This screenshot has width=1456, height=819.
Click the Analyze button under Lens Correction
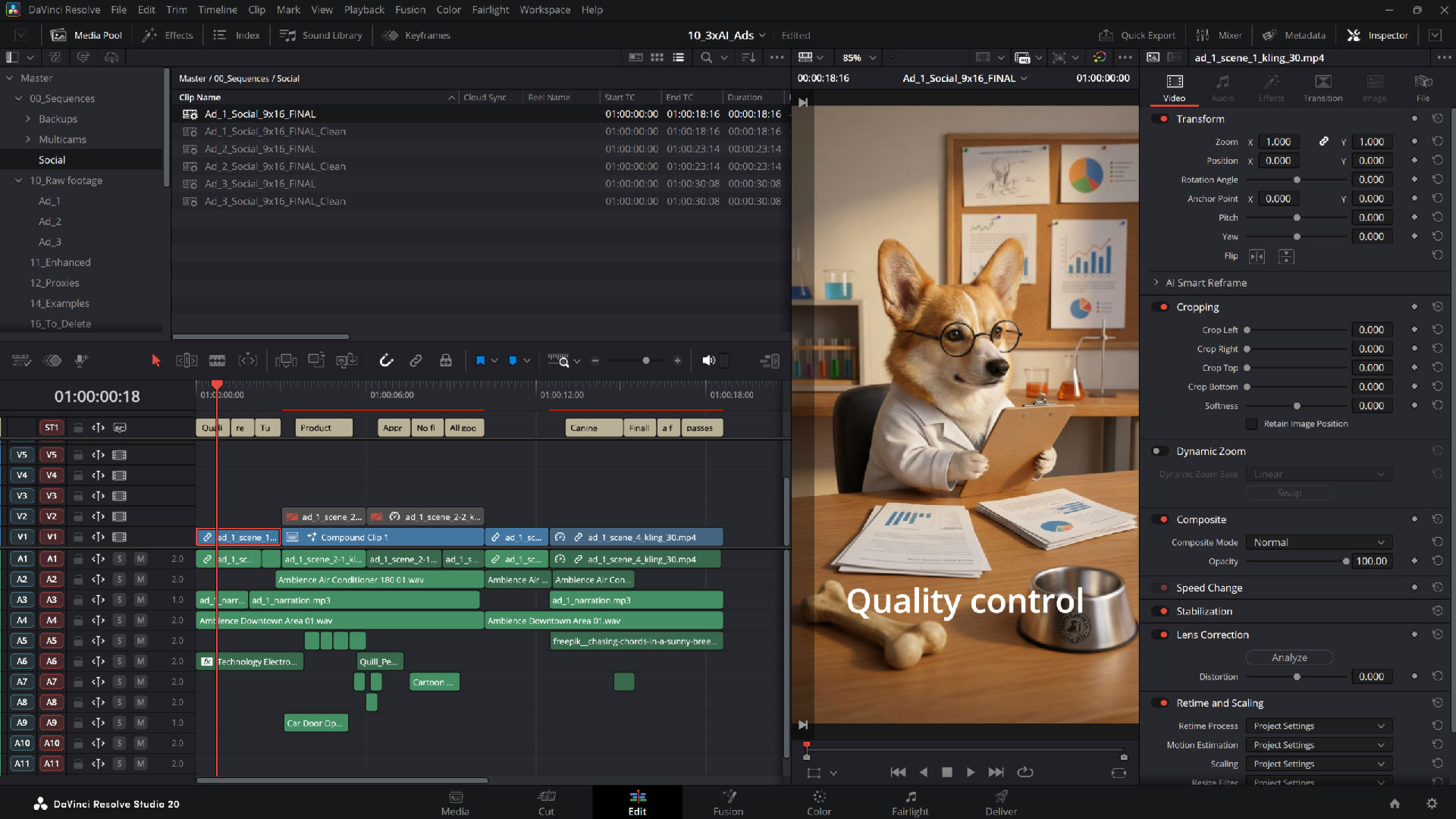coord(1289,657)
